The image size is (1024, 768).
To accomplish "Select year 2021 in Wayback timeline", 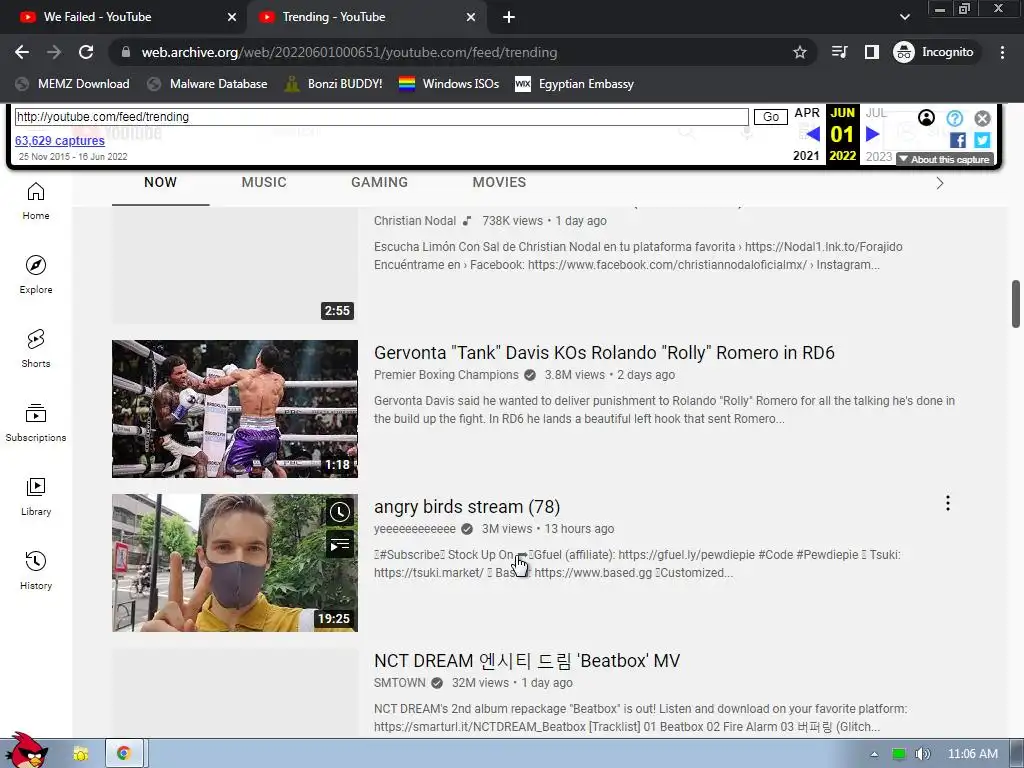I will click(806, 156).
